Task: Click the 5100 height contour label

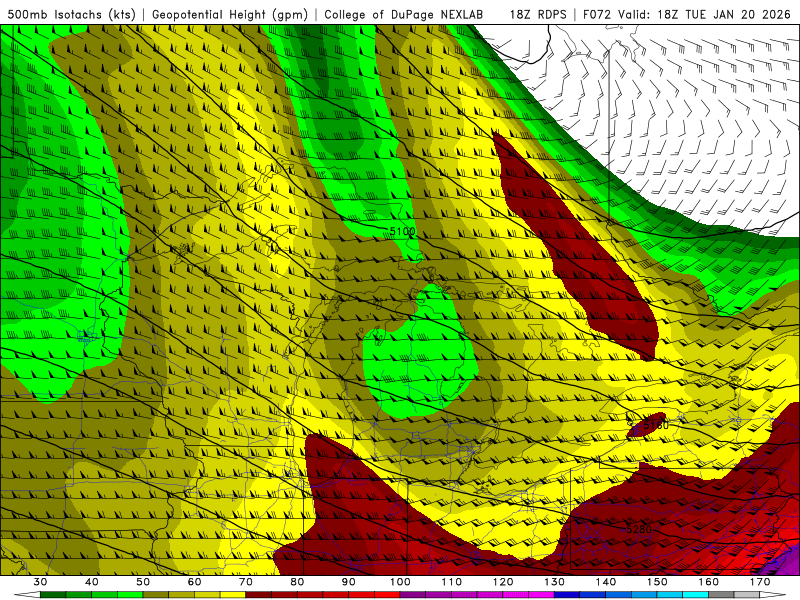Action: coord(403,232)
